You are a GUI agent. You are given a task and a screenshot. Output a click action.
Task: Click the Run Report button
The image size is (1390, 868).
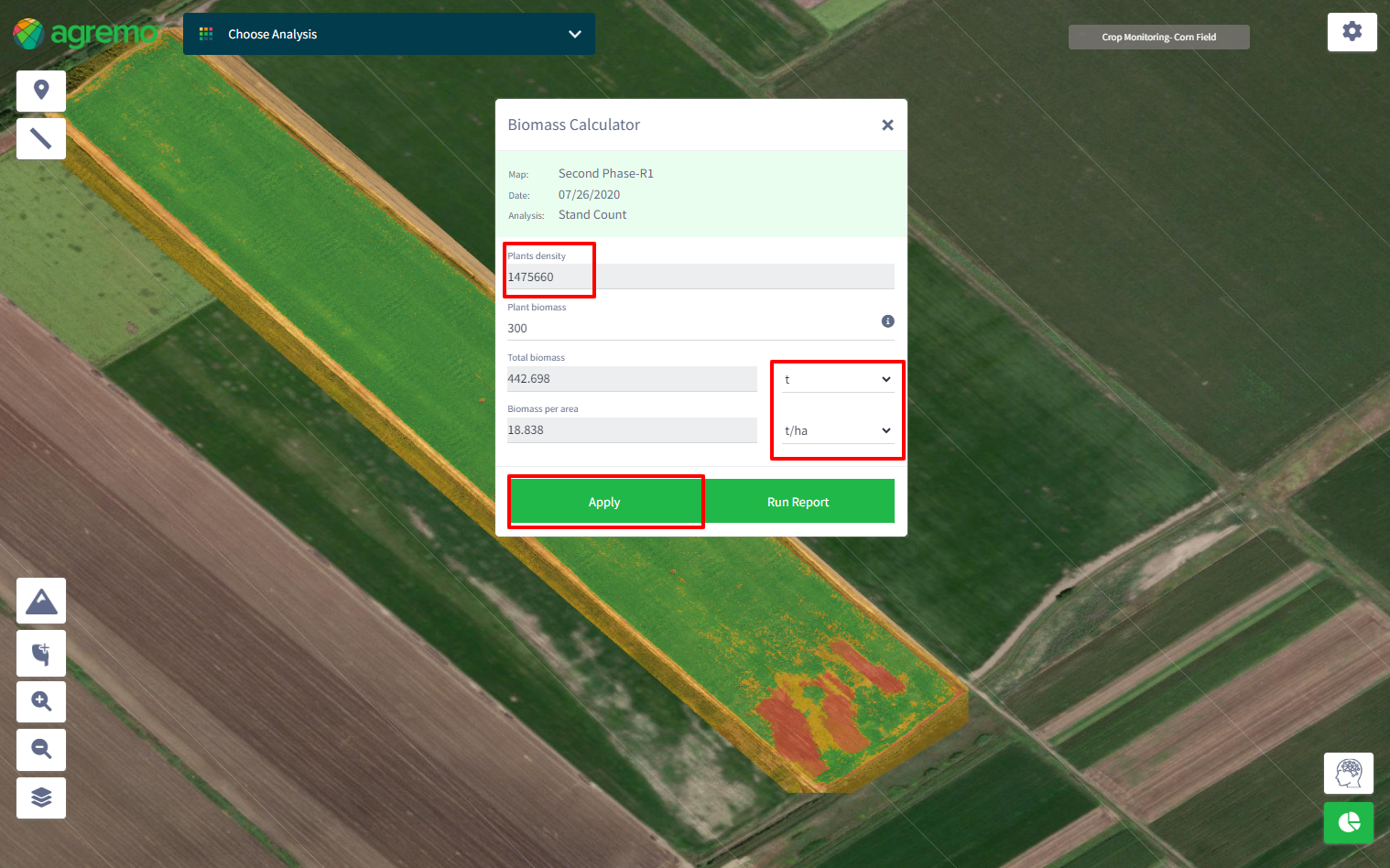pos(798,502)
